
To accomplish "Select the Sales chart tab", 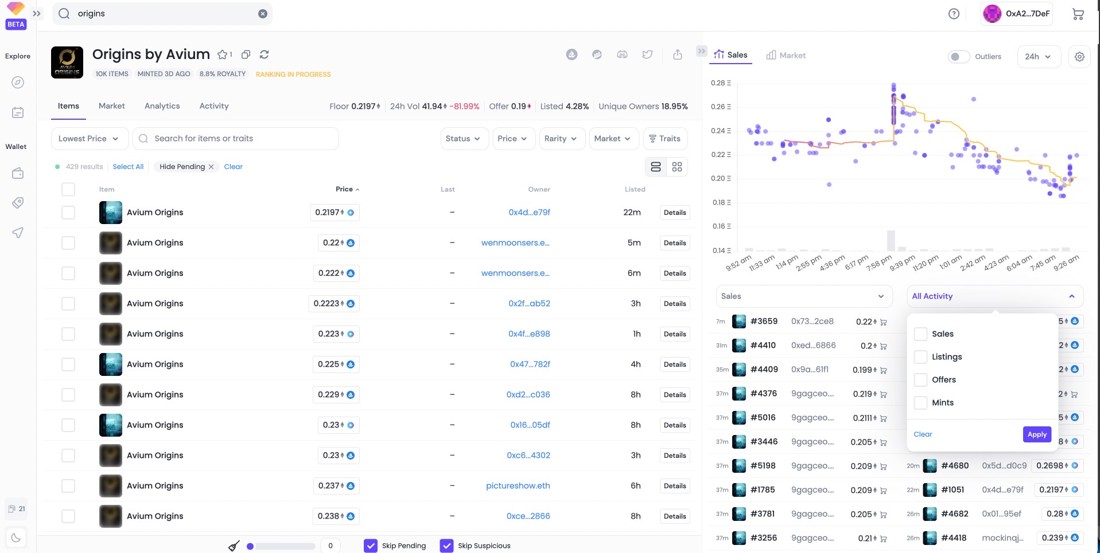I will click(730, 55).
